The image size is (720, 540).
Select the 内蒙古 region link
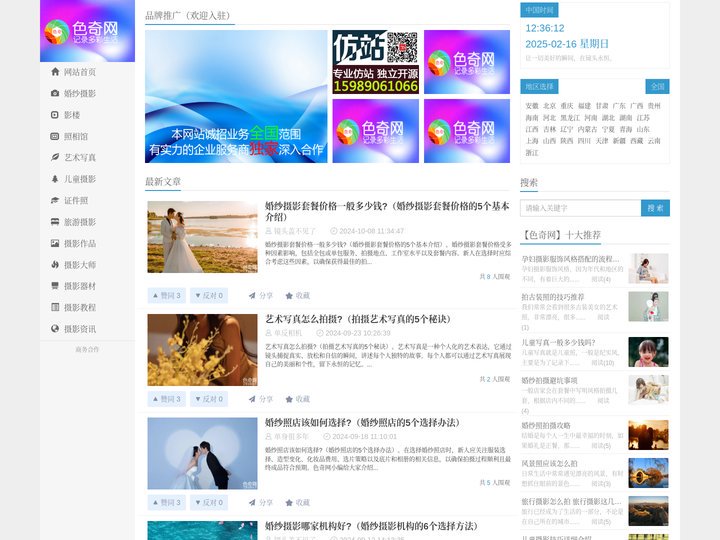(587, 129)
